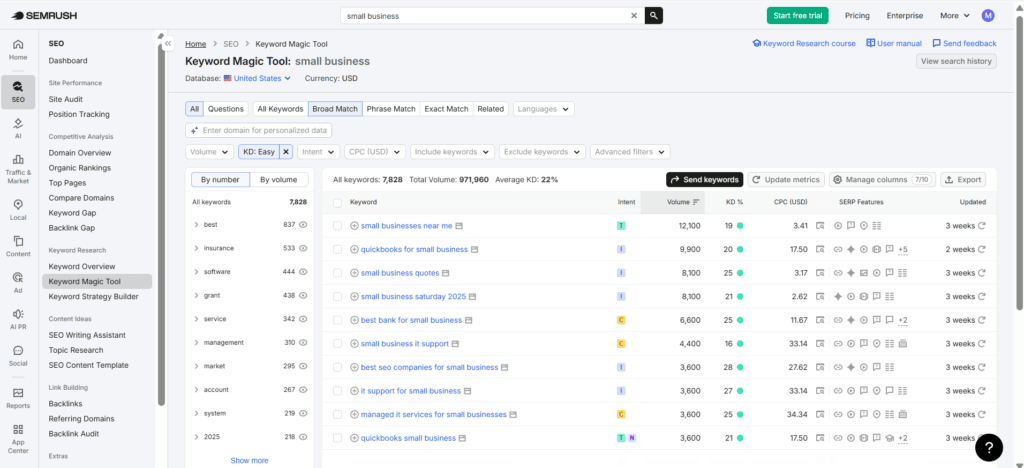The image size is (1024, 468).
Task: Add 'small businesses near me' with plus icon
Action: [355, 226]
